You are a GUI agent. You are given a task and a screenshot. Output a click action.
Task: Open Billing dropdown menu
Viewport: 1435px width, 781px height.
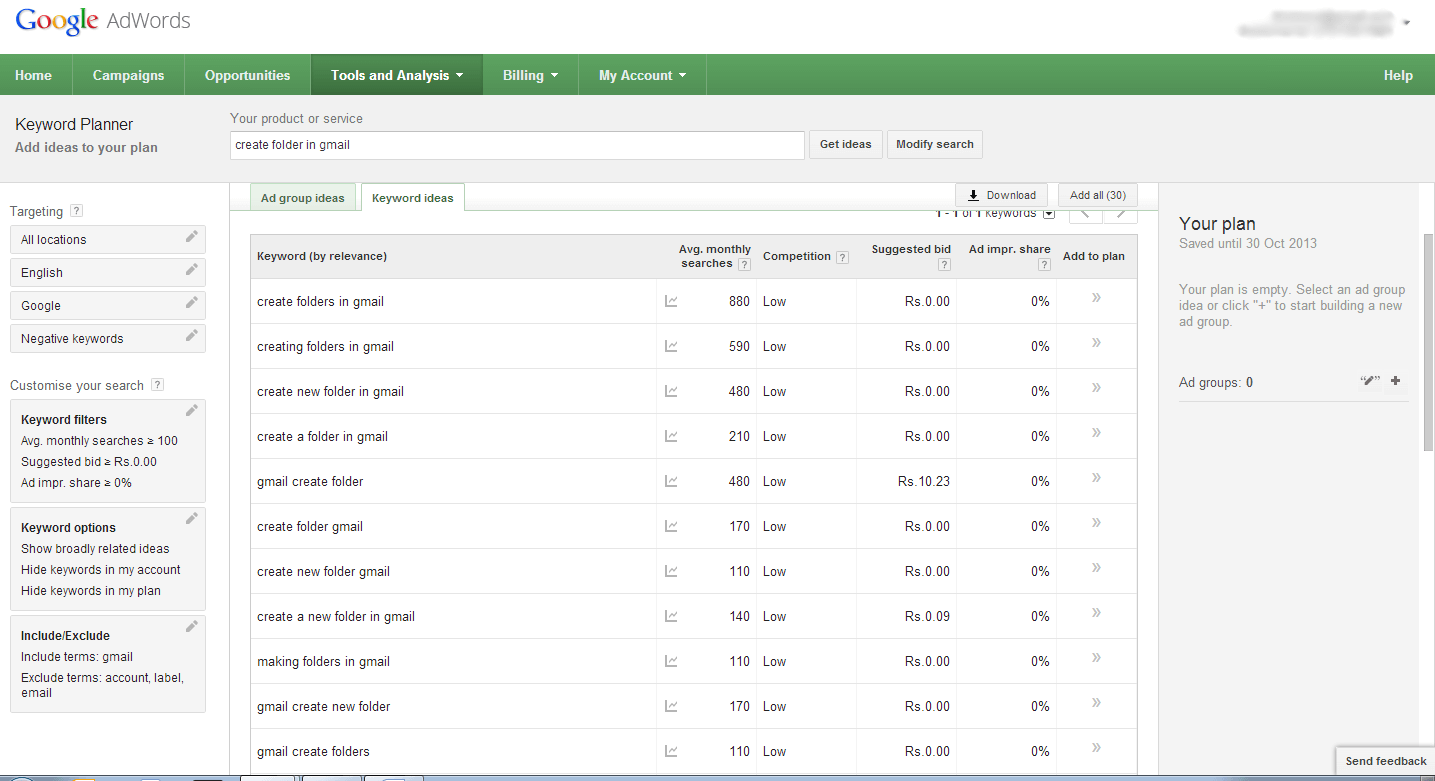click(530, 75)
